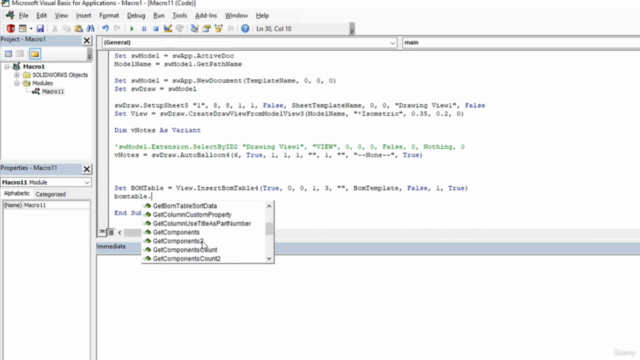Select the Modules folder label

[42, 83]
